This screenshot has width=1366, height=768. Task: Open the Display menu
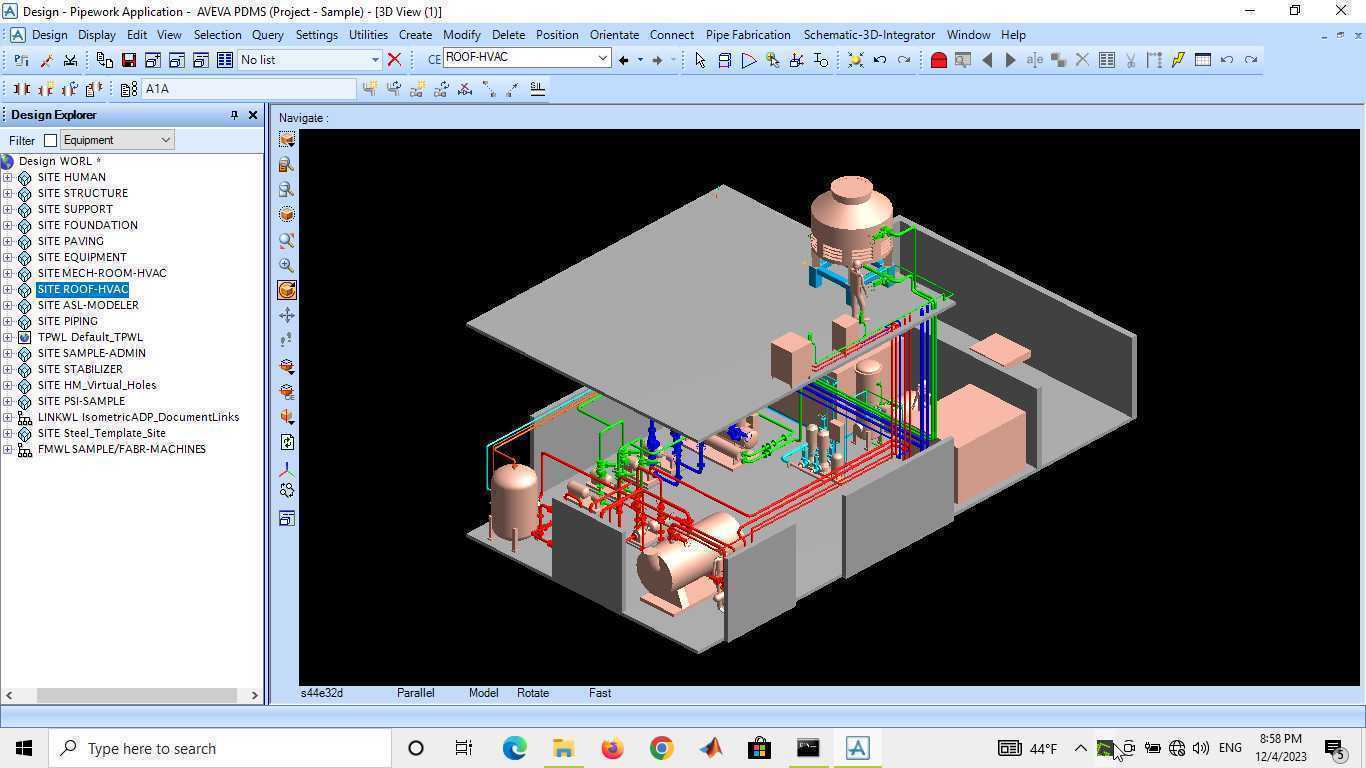[x=97, y=34]
